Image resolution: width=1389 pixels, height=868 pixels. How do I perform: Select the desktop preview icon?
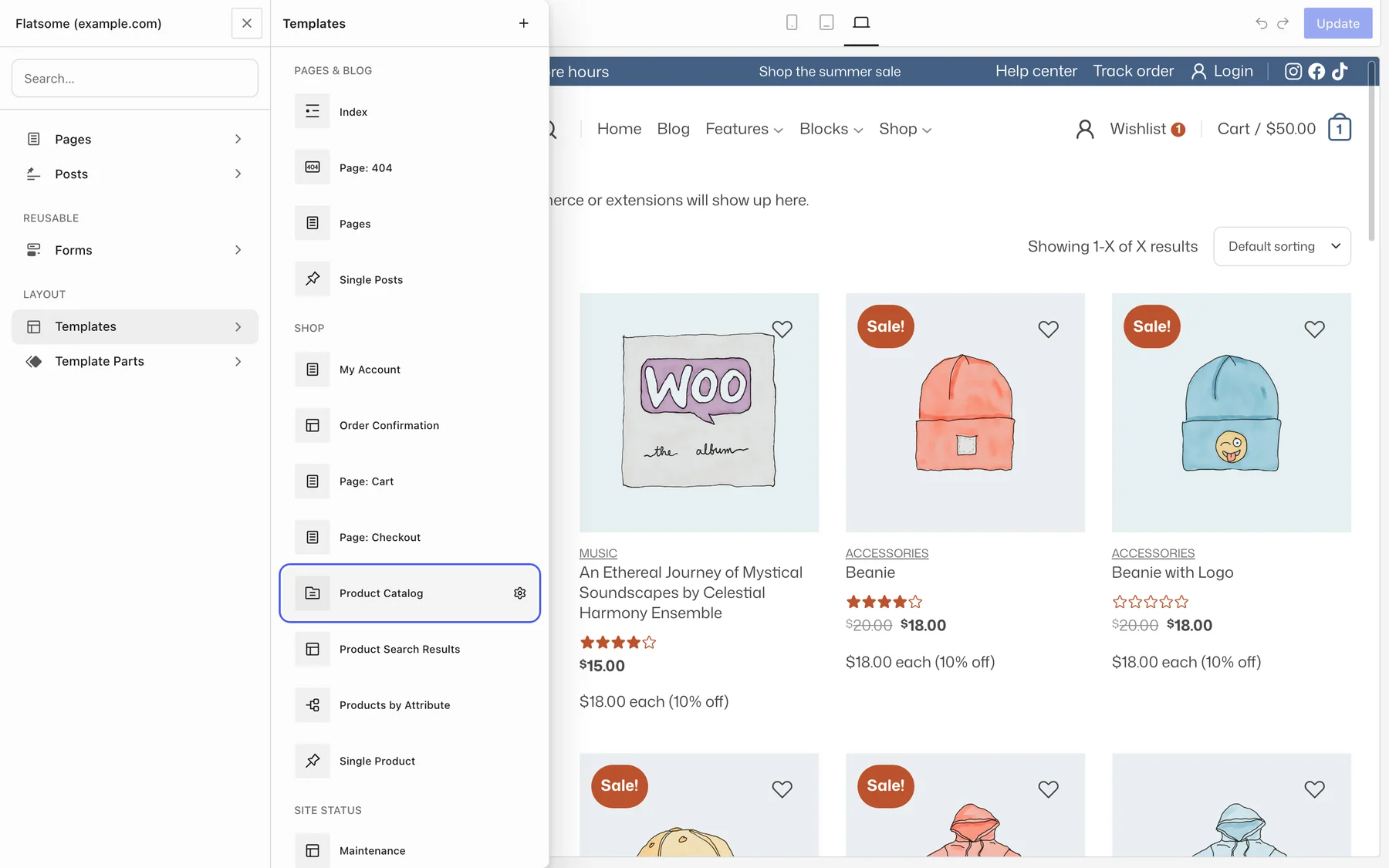tap(861, 23)
